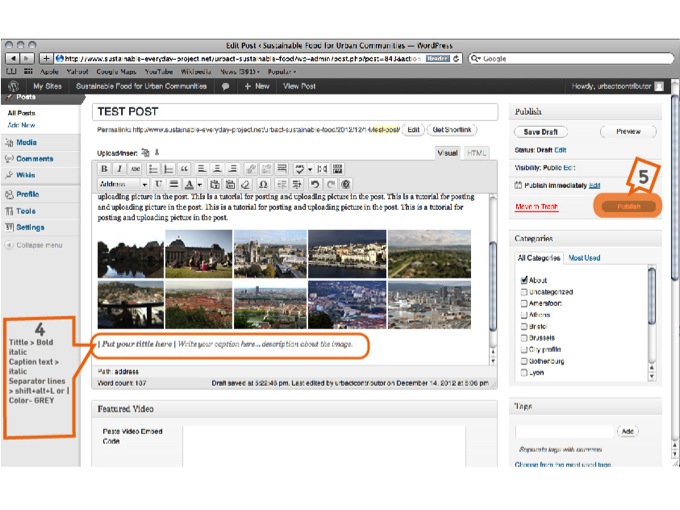This screenshot has width=680, height=510.
Task: Click the Outdent icon
Action: (x=282, y=184)
